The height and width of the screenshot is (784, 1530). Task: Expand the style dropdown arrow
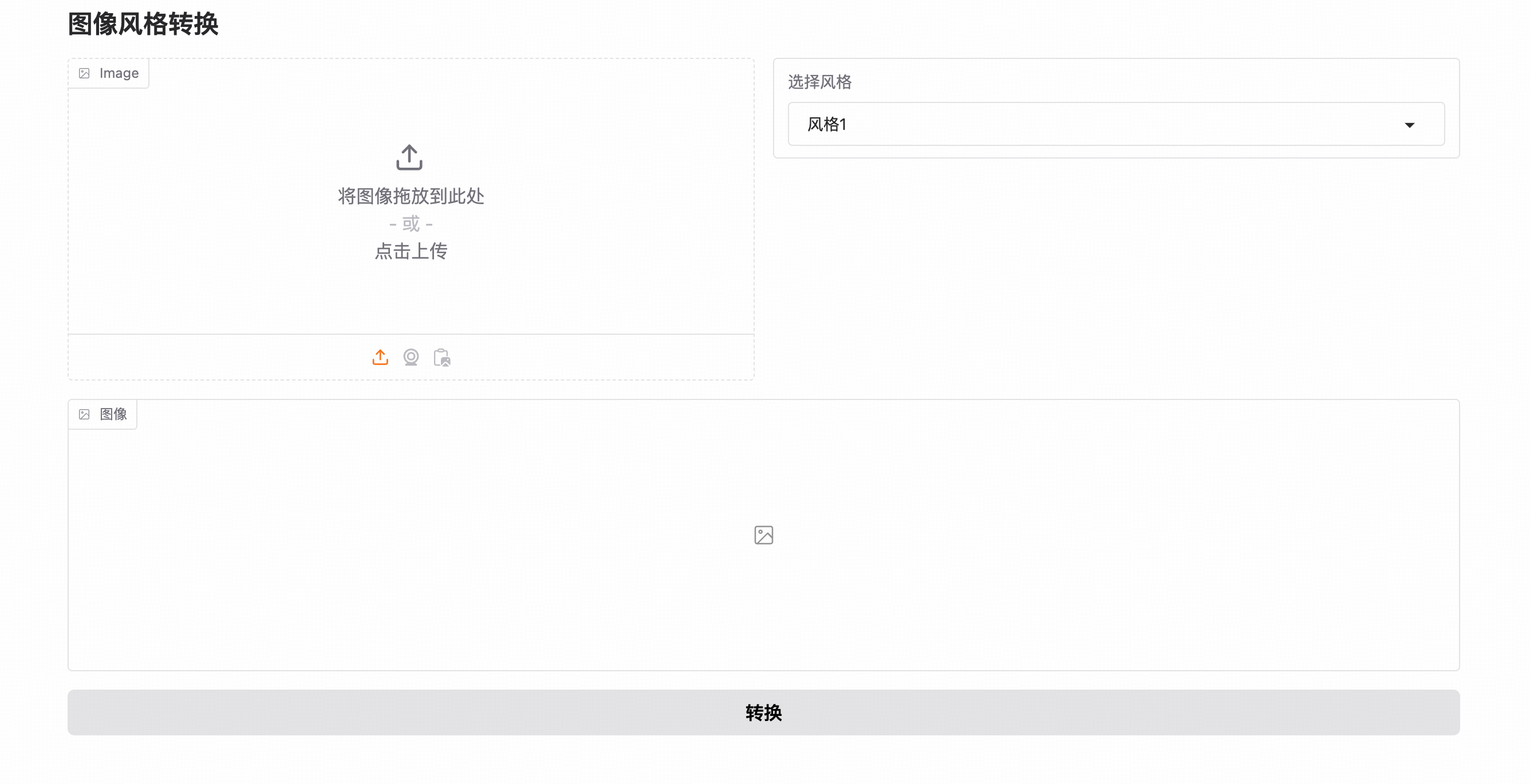[1409, 125]
